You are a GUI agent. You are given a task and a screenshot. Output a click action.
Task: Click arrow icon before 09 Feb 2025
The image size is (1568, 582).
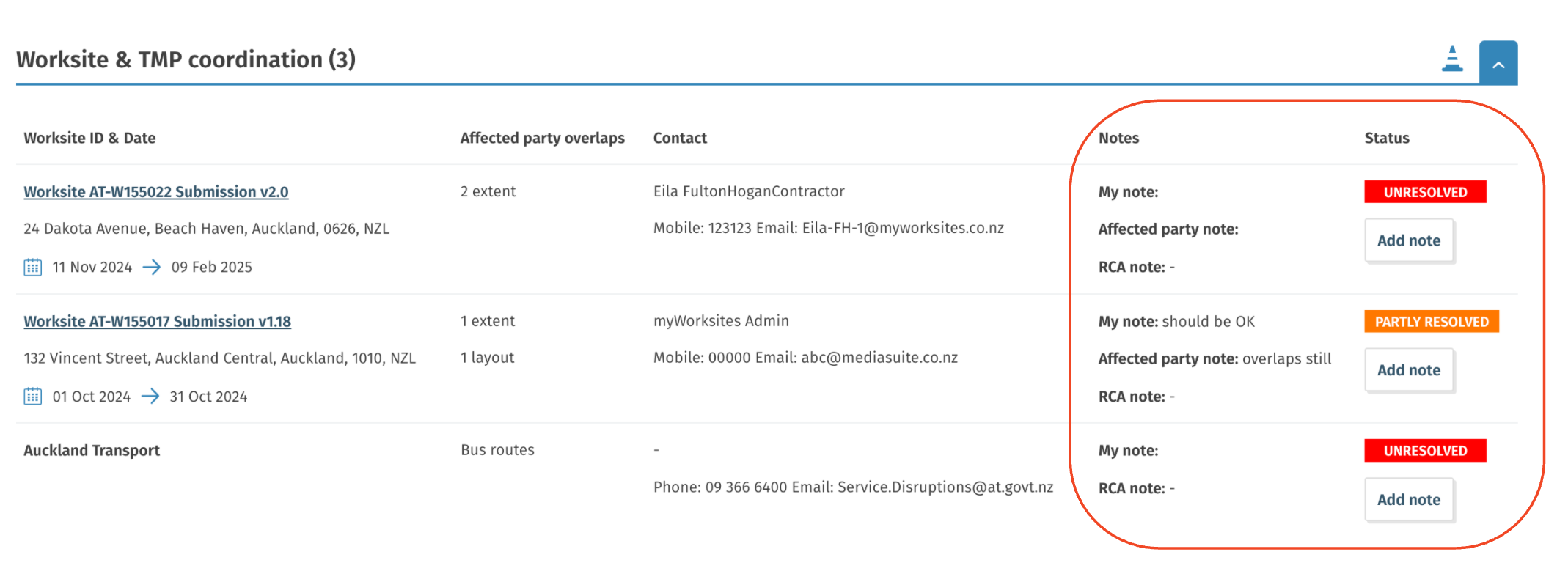click(152, 267)
